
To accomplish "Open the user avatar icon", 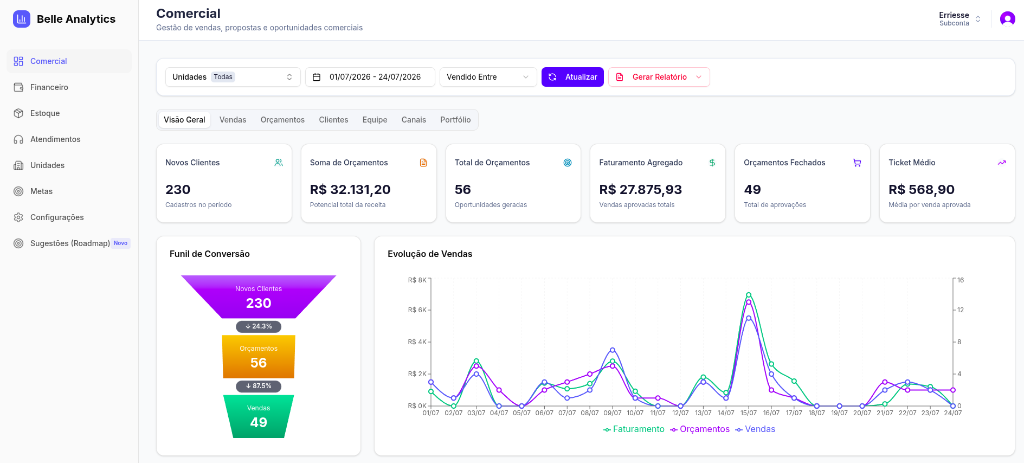I will click(x=1007, y=19).
